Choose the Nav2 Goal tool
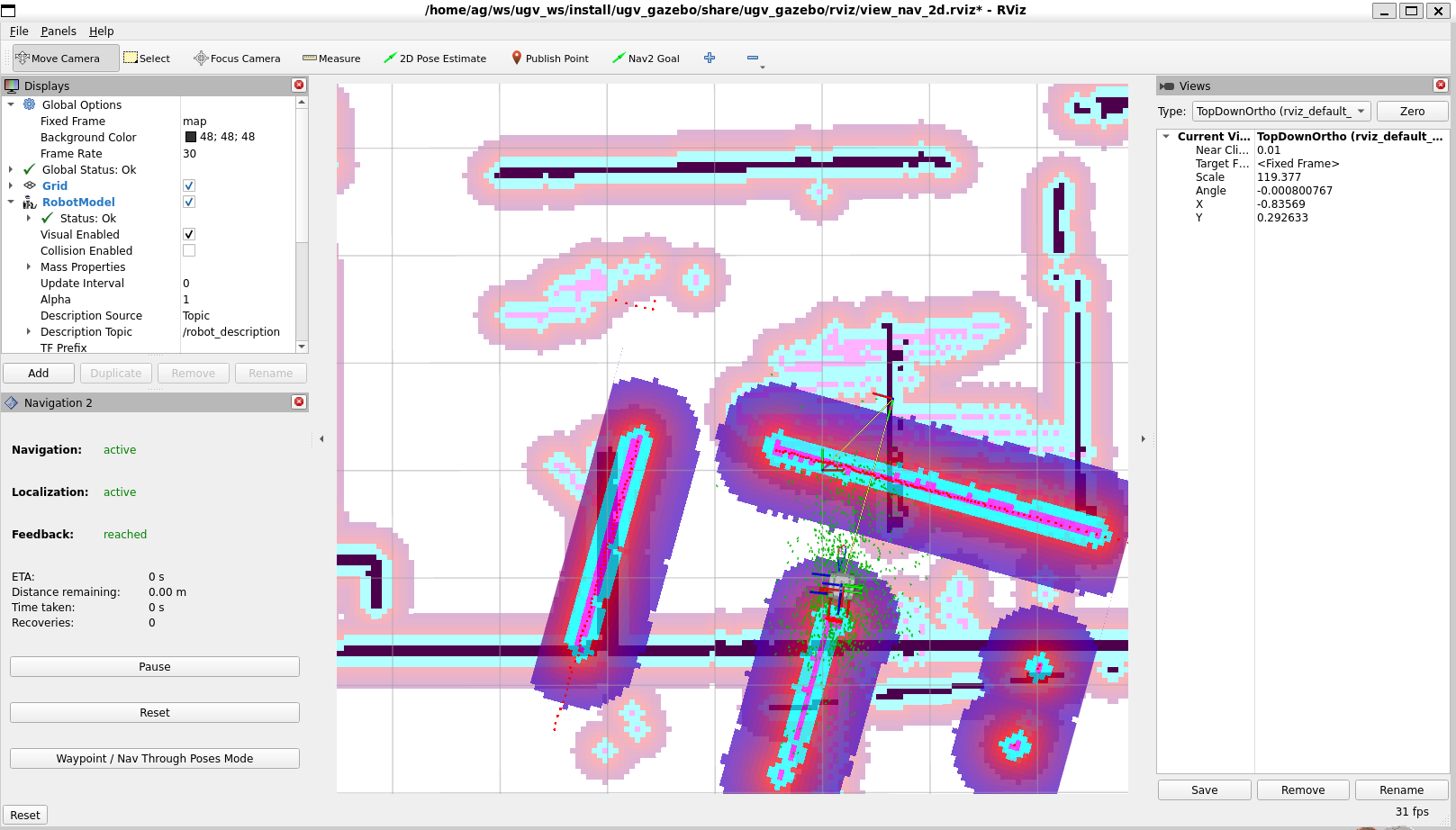 (x=646, y=59)
